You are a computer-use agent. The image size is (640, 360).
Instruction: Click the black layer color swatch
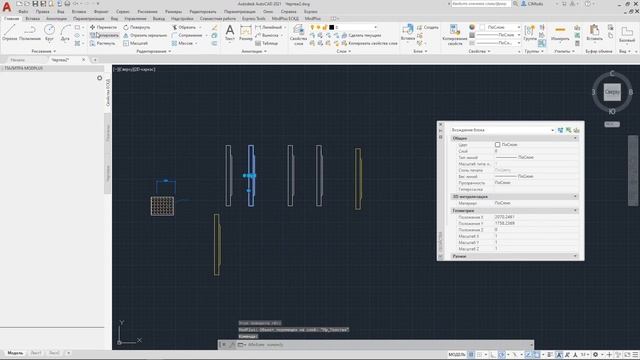point(331,27)
